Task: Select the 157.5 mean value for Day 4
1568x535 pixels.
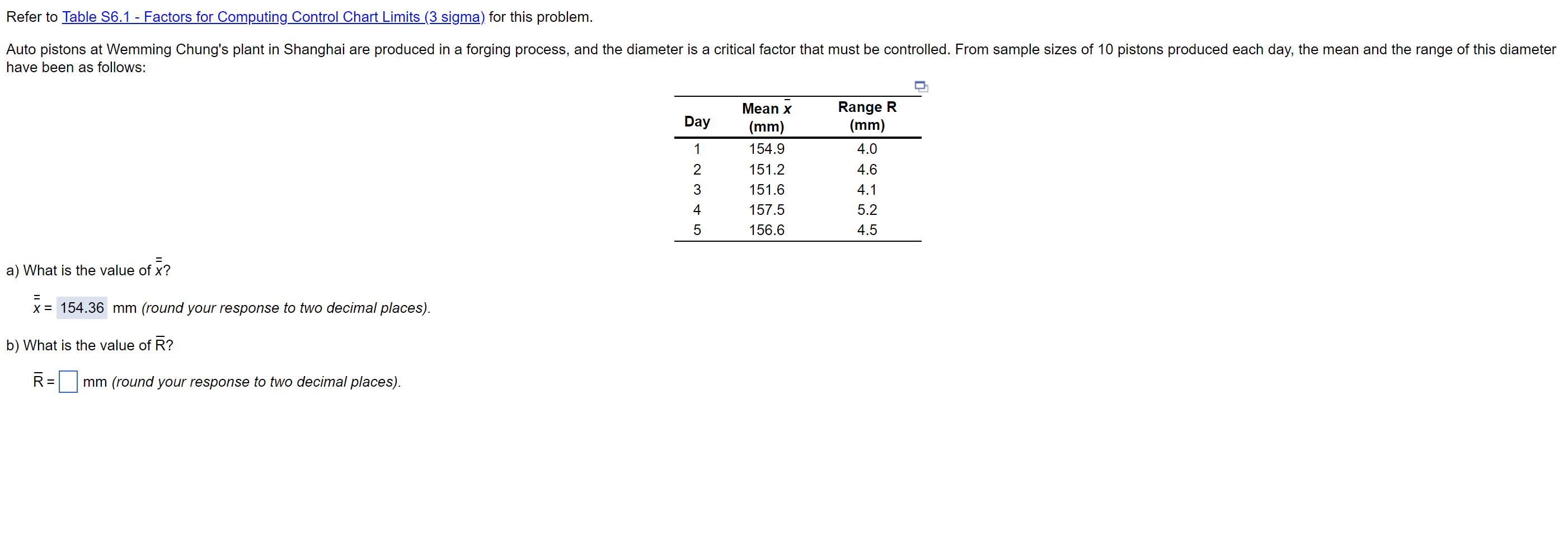Action: [766, 209]
